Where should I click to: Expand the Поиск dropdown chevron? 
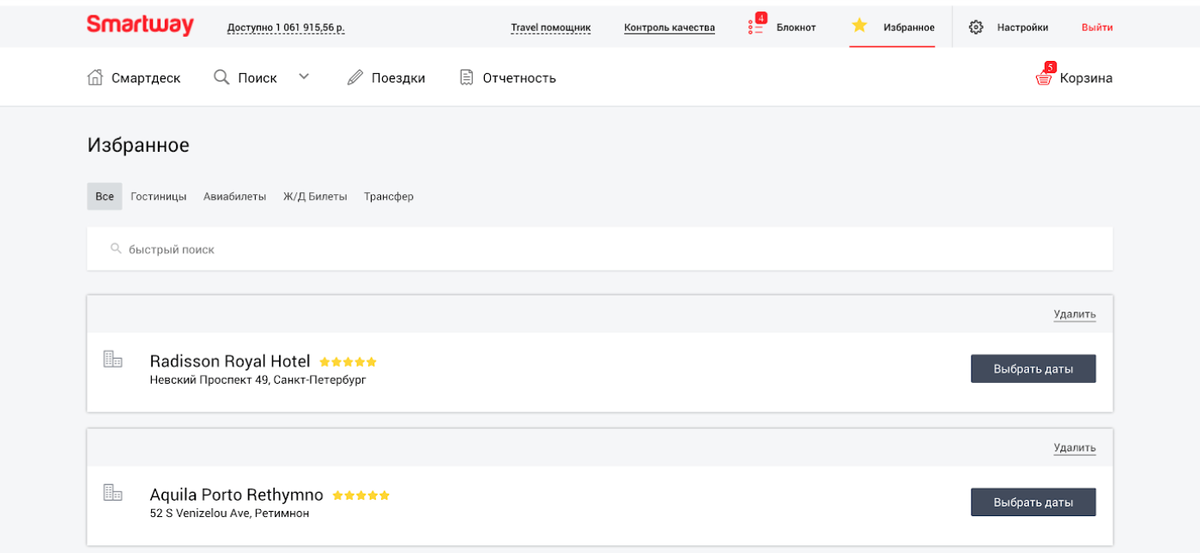click(x=304, y=77)
